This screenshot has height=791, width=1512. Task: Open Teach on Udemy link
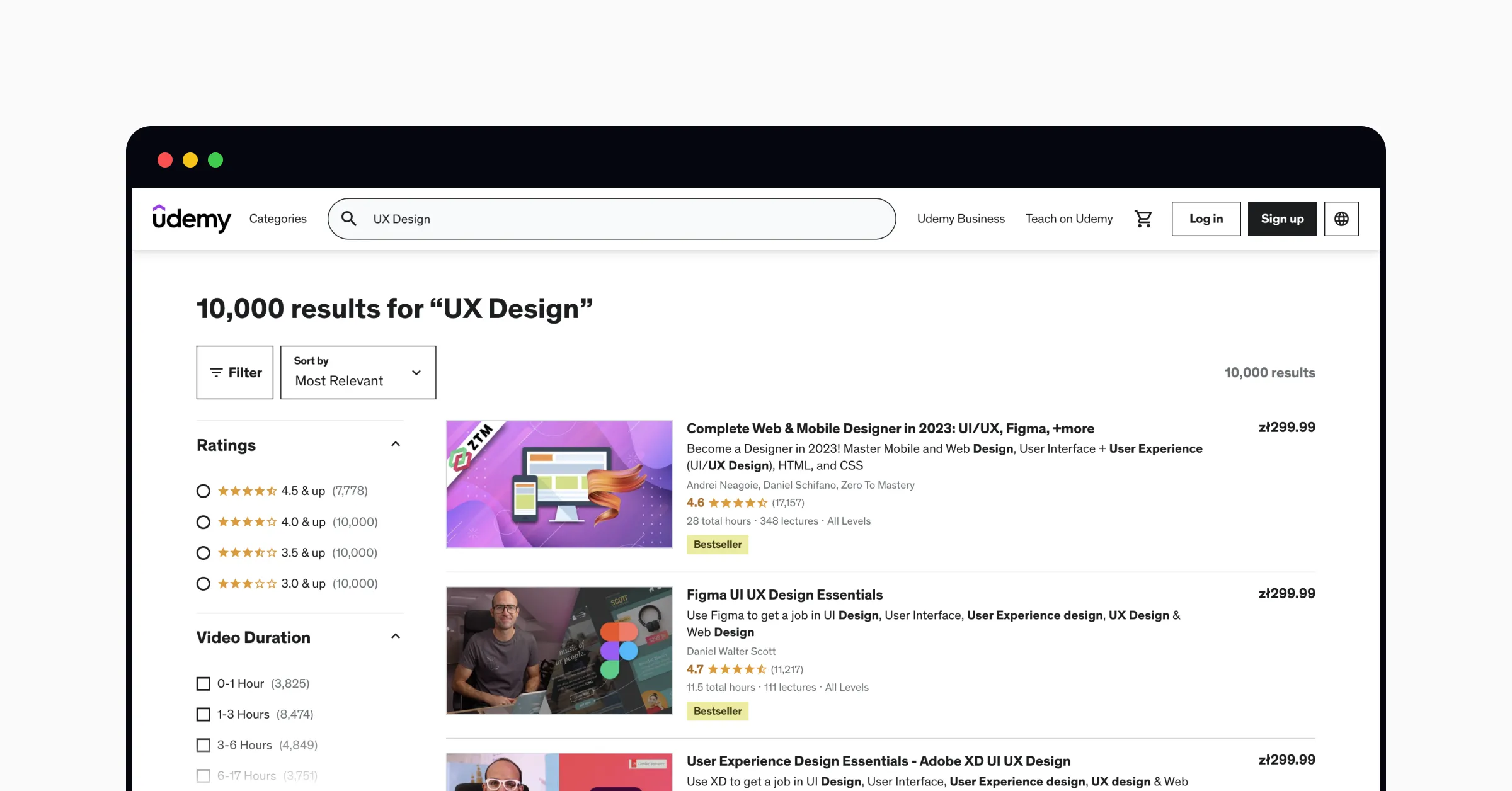point(1069,219)
